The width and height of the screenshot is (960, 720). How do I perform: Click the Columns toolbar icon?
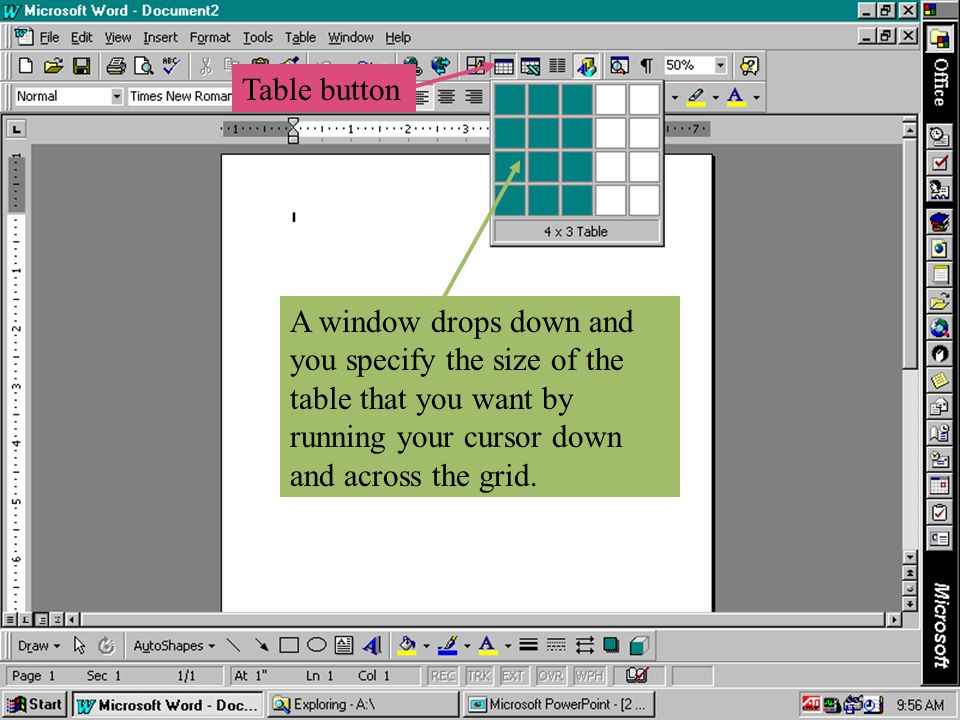(x=557, y=66)
